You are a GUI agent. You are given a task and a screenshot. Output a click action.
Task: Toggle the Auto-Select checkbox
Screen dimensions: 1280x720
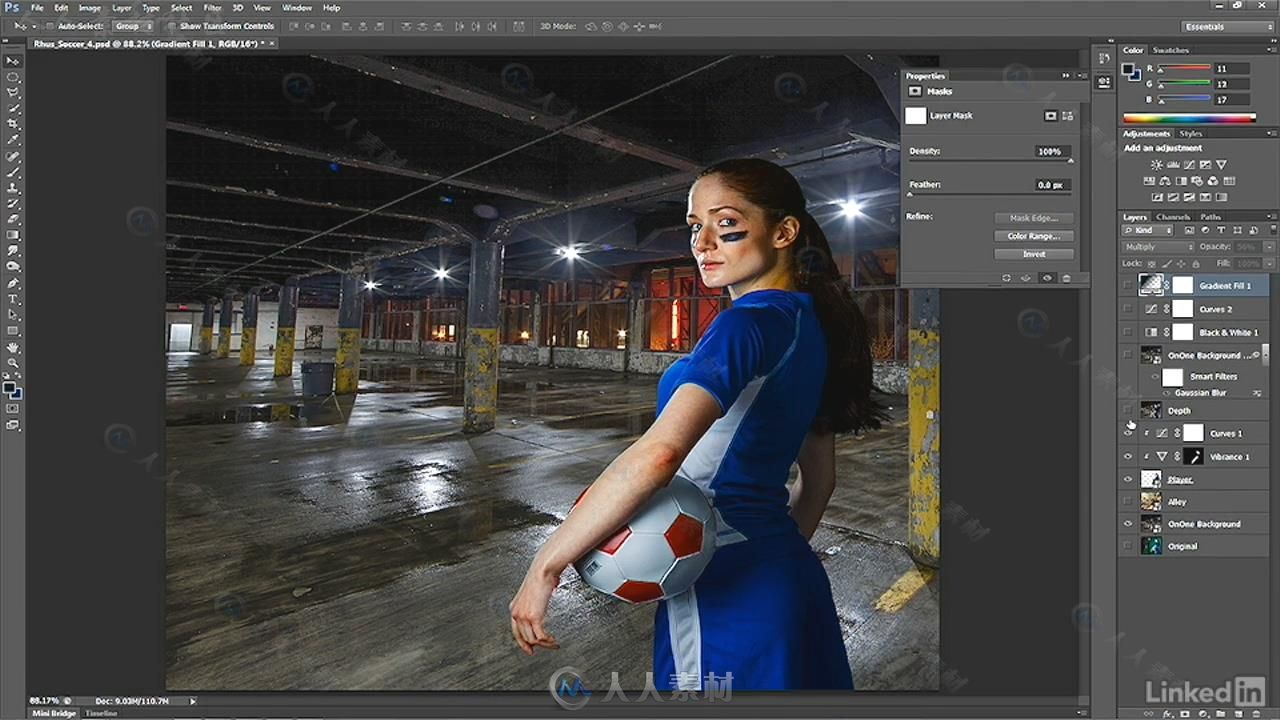click(x=51, y=26)
